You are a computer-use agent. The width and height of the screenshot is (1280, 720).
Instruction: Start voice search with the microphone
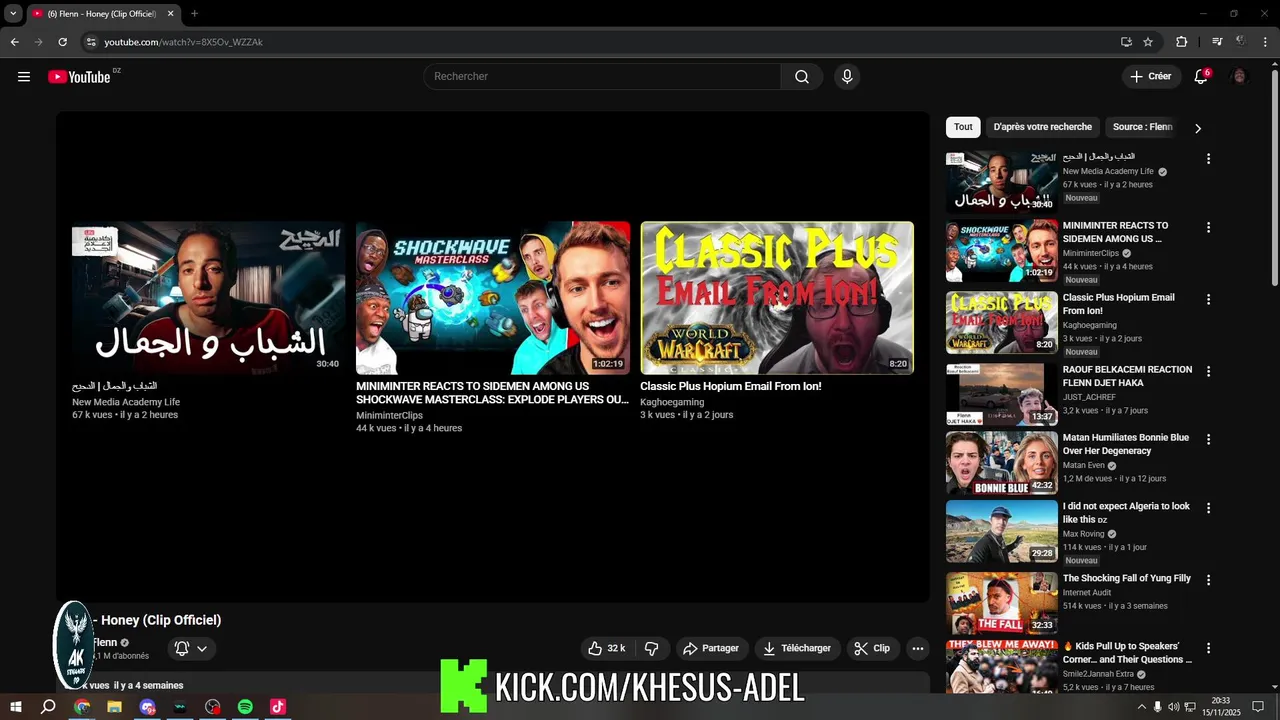[x=847, y=77]
